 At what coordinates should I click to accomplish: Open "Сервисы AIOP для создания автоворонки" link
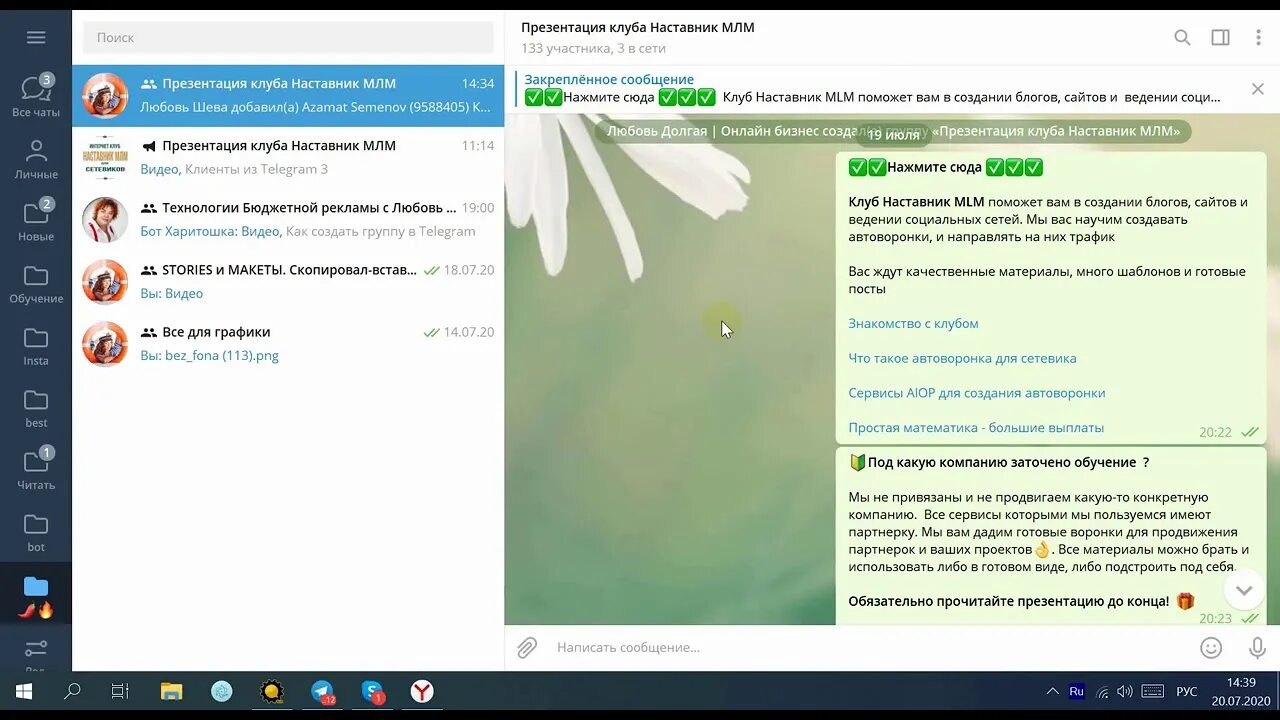(x=977, y=393)
